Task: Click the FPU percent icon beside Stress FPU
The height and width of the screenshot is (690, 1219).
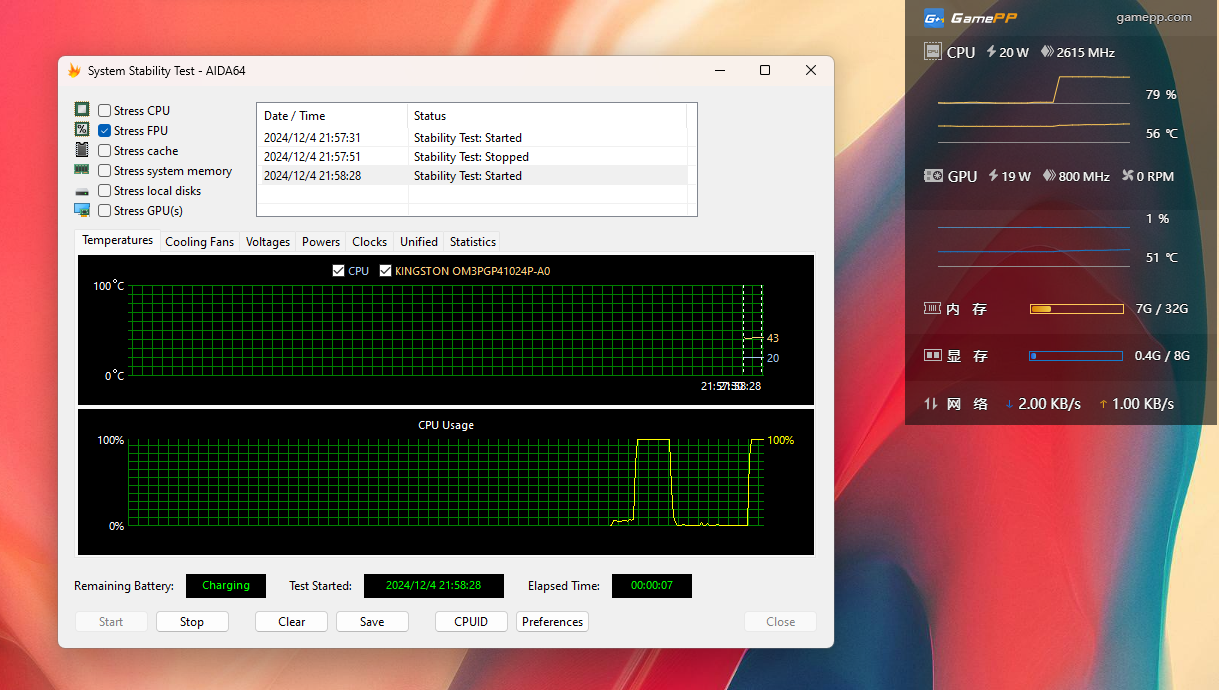Action: (82, 130)
